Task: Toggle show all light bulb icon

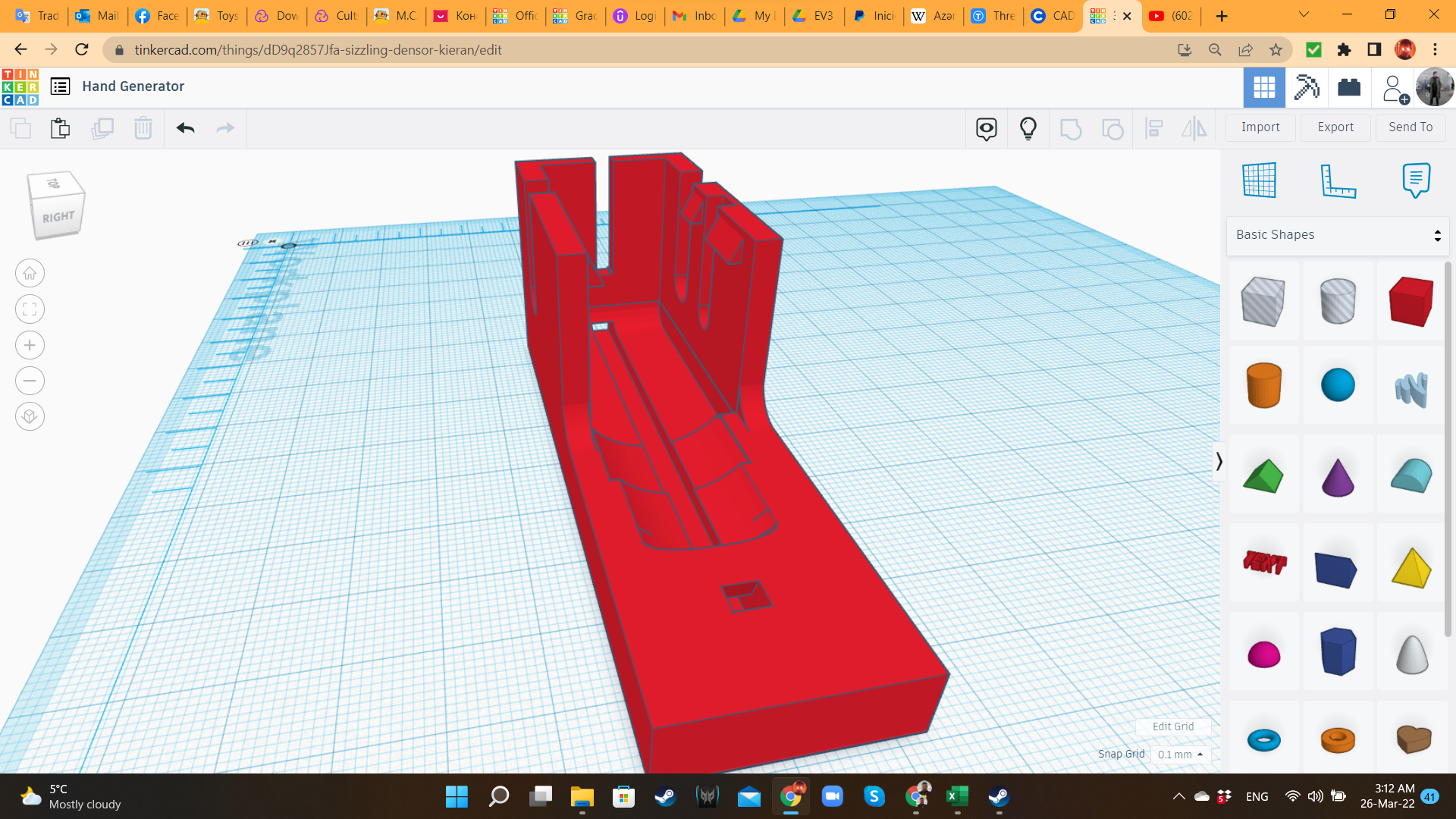Action: coord(1028,128)
